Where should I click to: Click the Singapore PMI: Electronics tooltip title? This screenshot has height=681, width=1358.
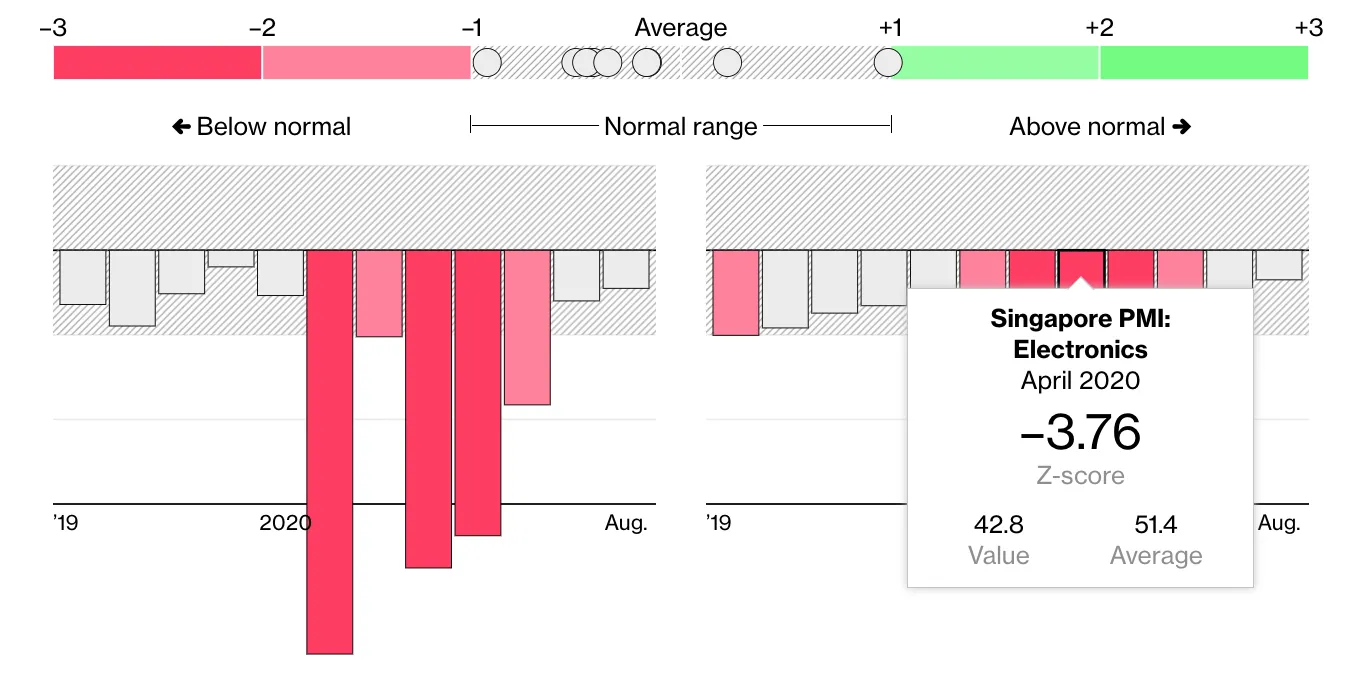tap(1080, 334)
